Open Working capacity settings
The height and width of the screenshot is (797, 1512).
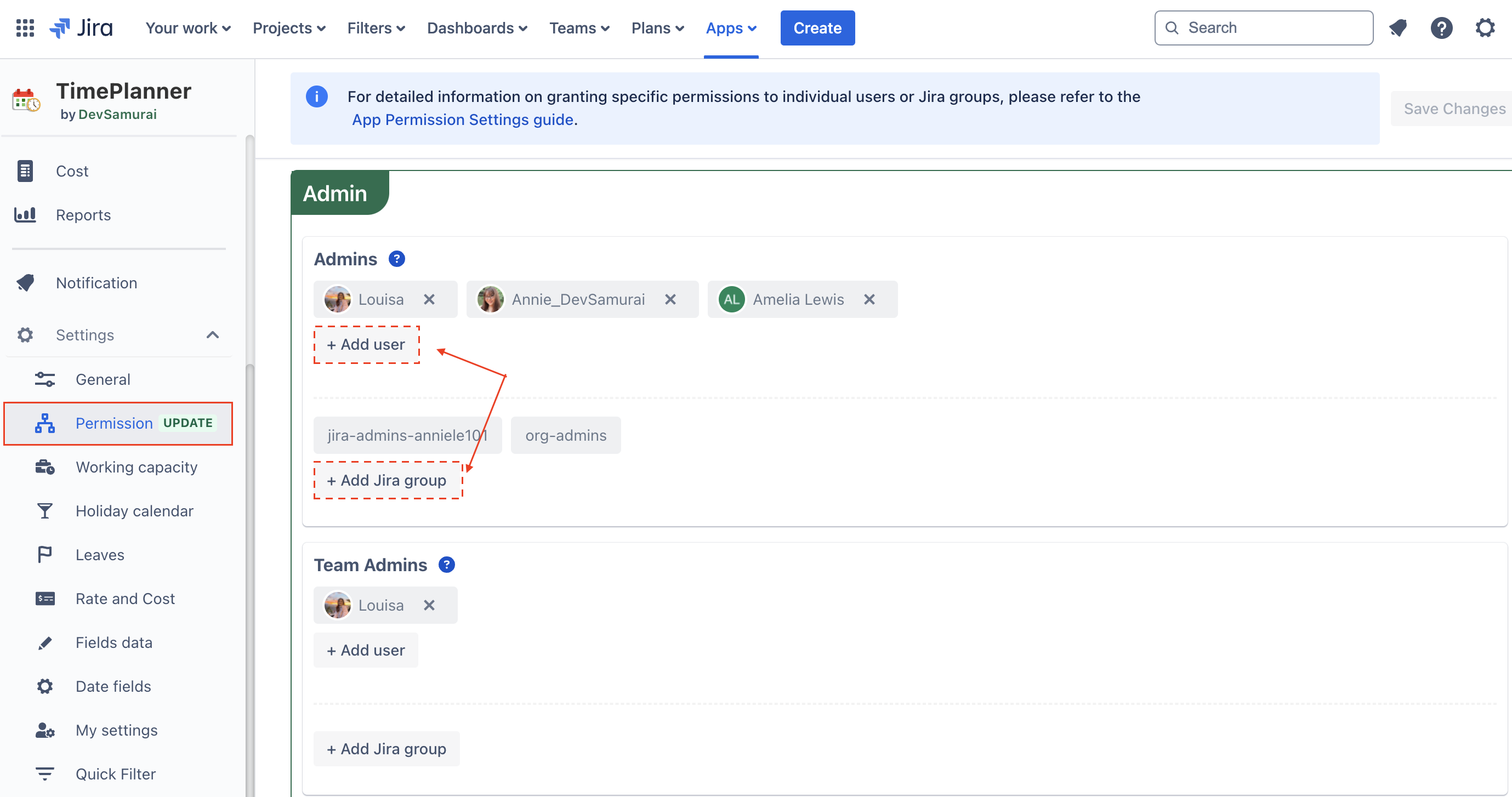click(136, 467)
